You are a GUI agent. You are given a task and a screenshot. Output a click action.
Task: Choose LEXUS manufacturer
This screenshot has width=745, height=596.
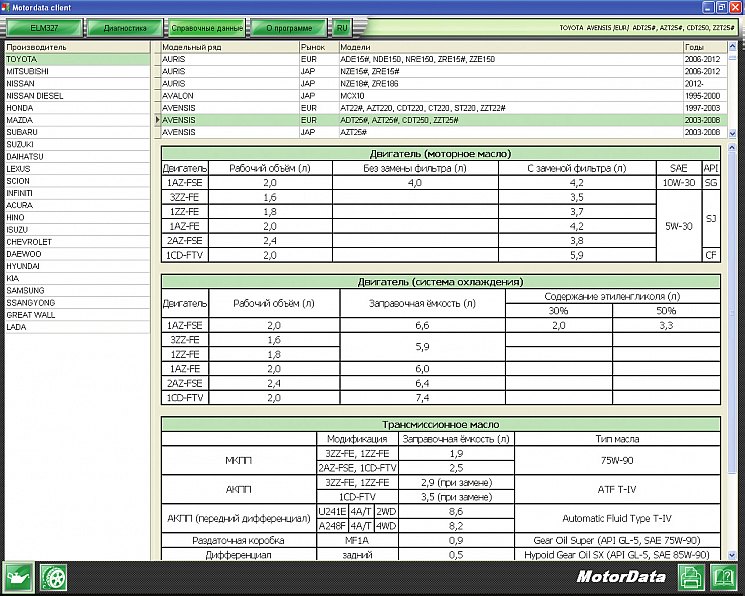(77, 169)
